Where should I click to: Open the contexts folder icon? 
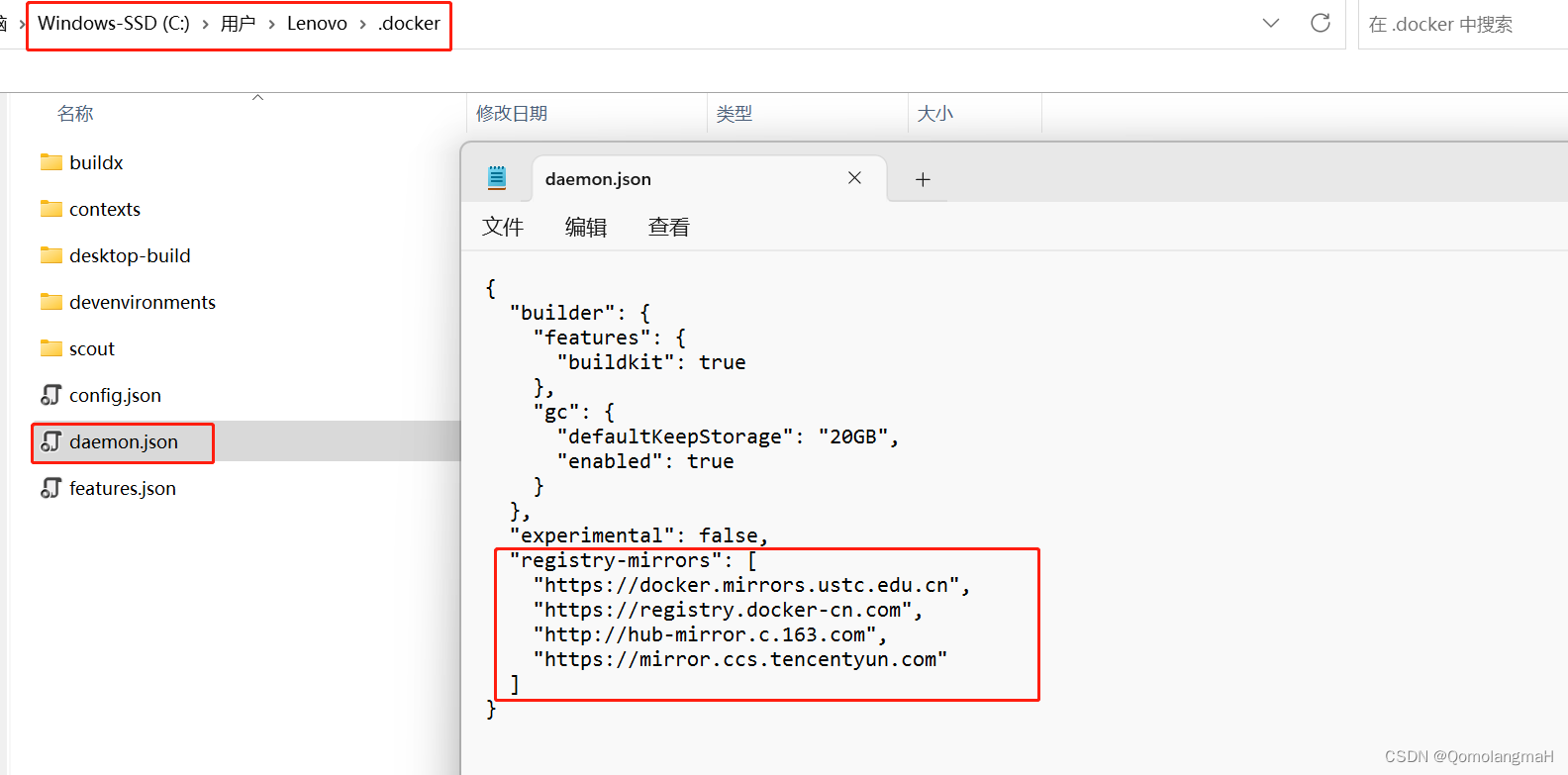click(51, 209)
